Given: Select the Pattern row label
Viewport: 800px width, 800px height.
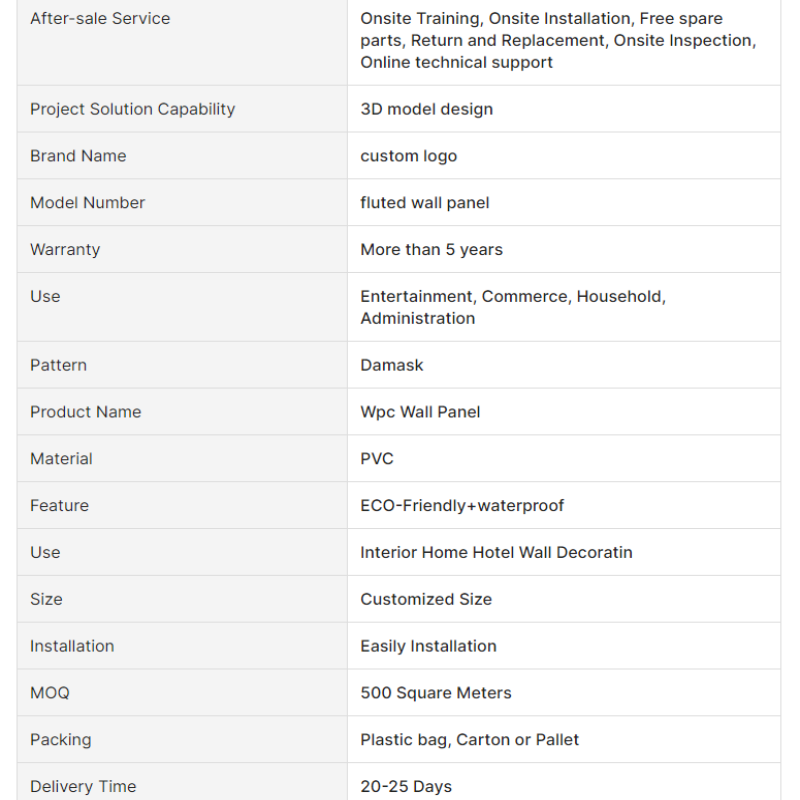Looking at the screenshot, I should 58,365.
